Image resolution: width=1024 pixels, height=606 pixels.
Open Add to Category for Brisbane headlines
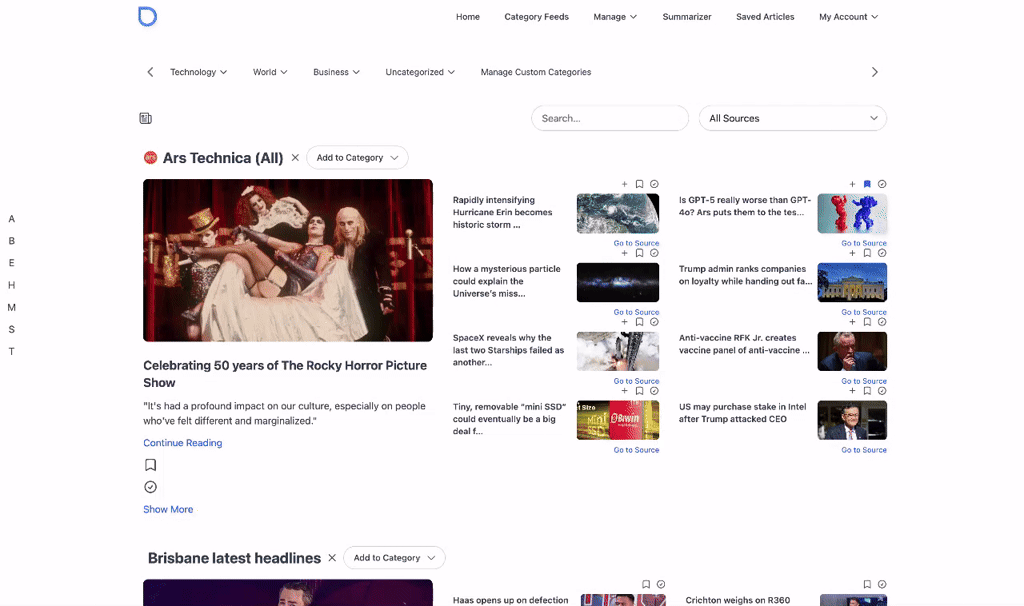pyautogui.click(x=394, y=558)
